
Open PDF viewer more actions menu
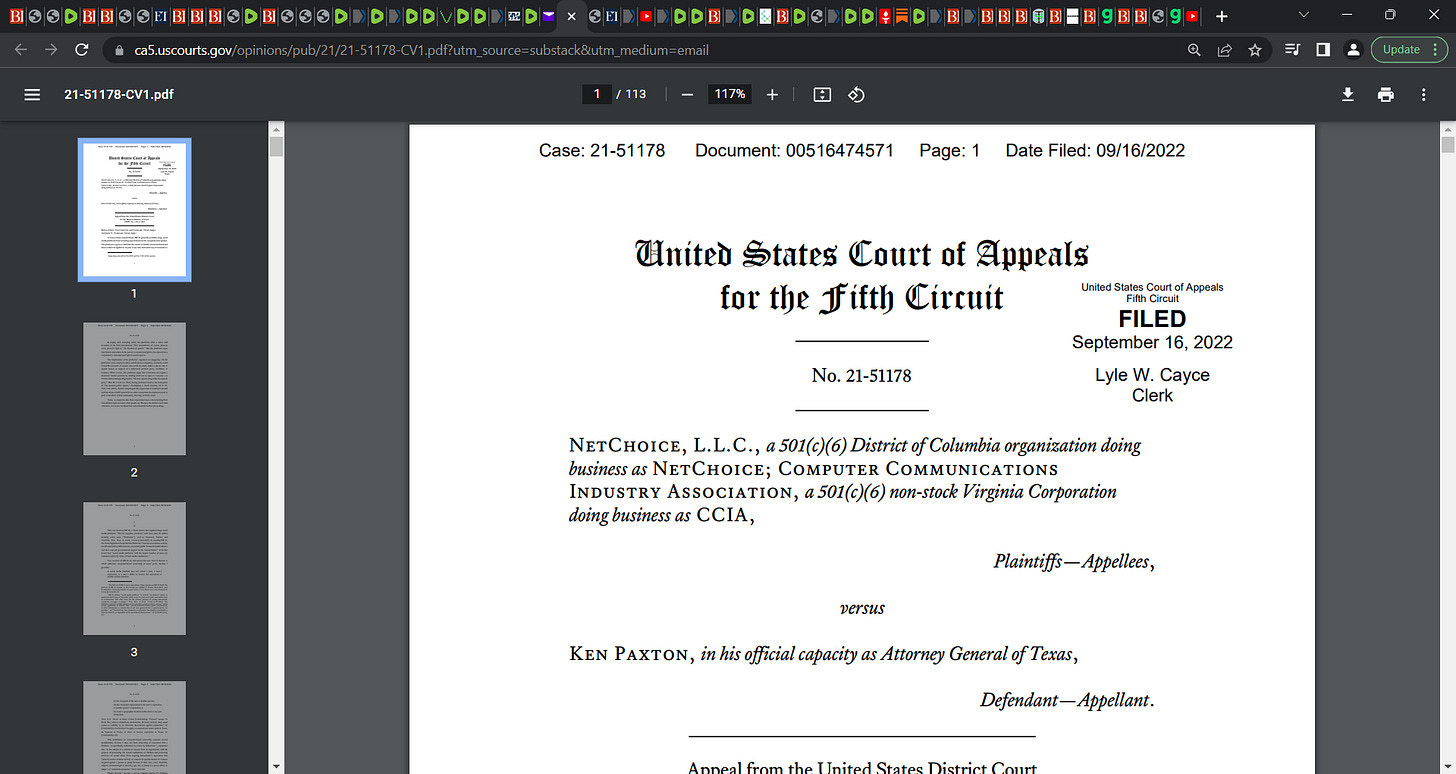pos(1424,94)
